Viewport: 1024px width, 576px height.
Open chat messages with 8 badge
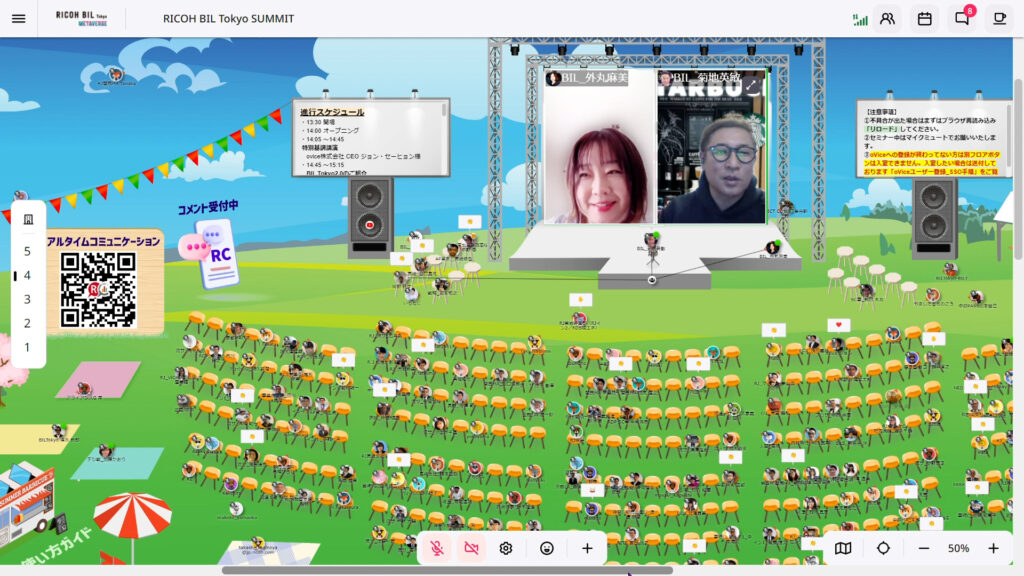tap(963, 18)
